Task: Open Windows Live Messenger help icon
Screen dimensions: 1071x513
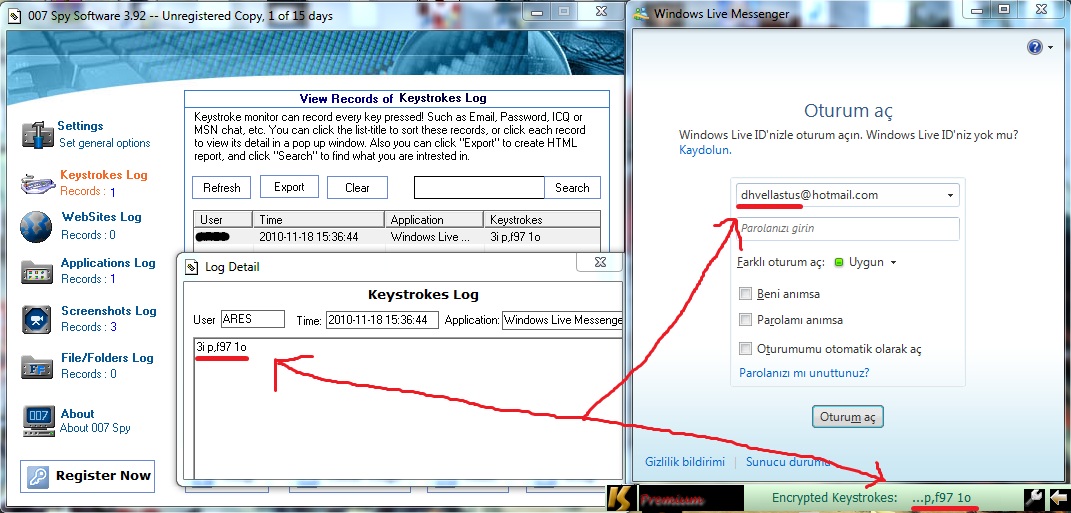Action: point(1034,47)
